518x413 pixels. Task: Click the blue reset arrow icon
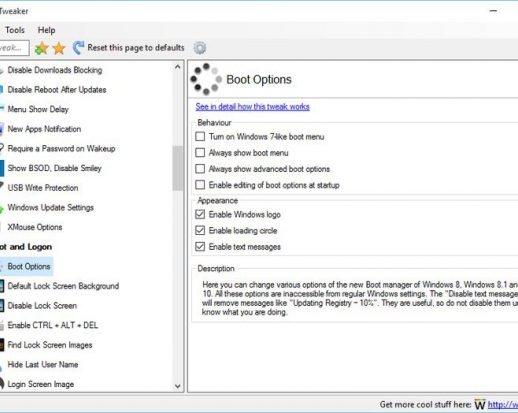click(78, 48)
